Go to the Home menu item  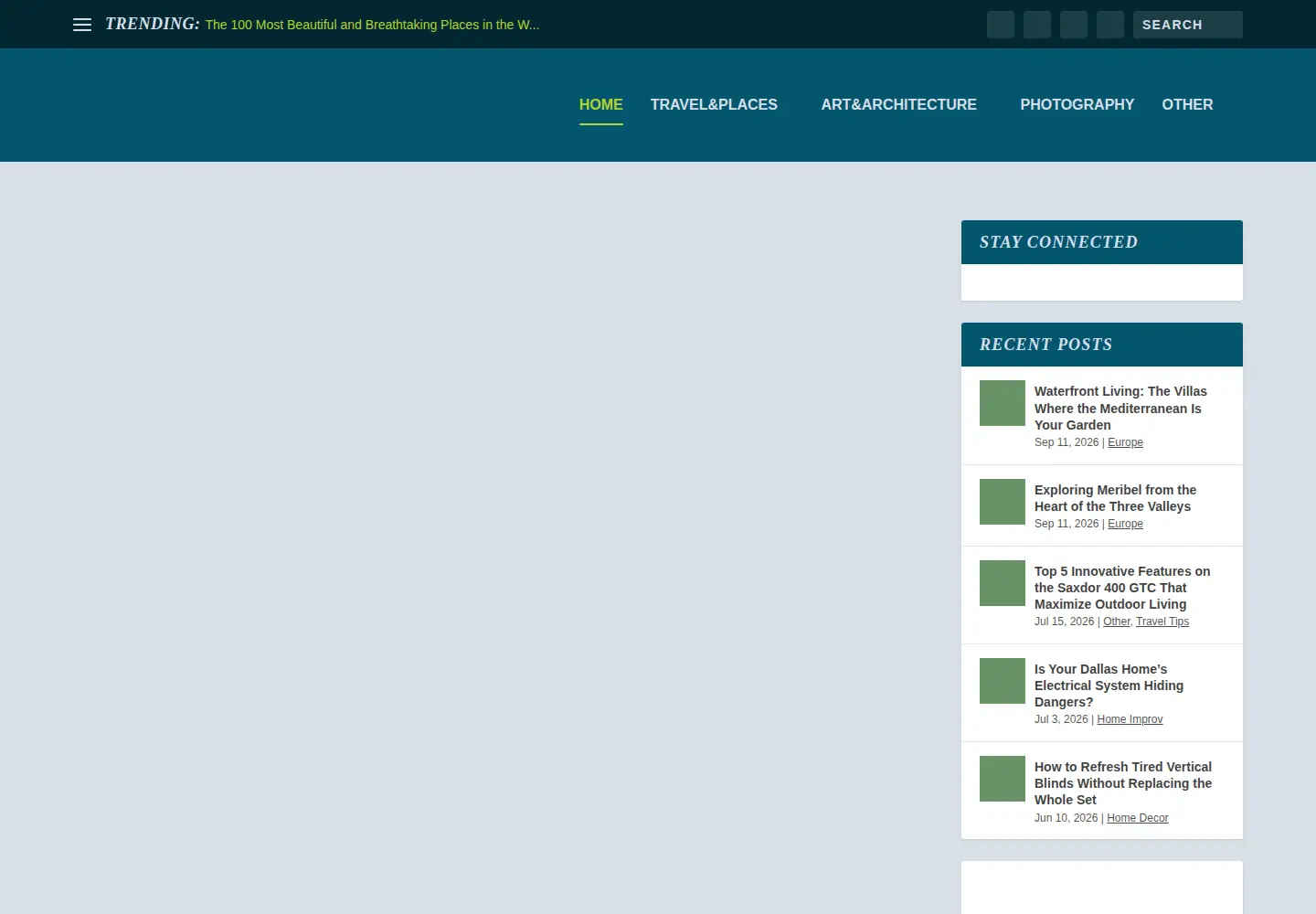tap(601, 104)
